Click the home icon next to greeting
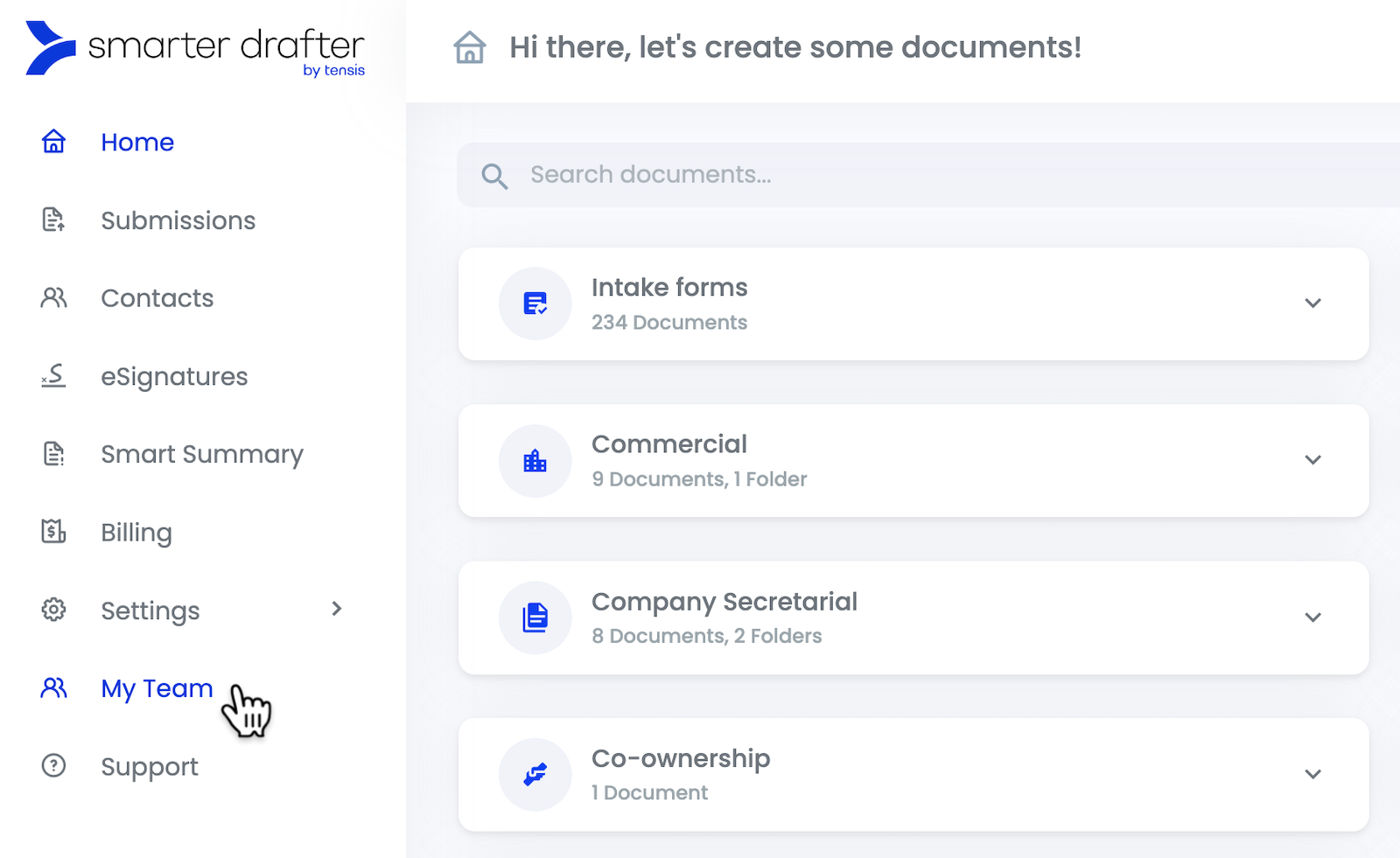 tap(470, 48)
